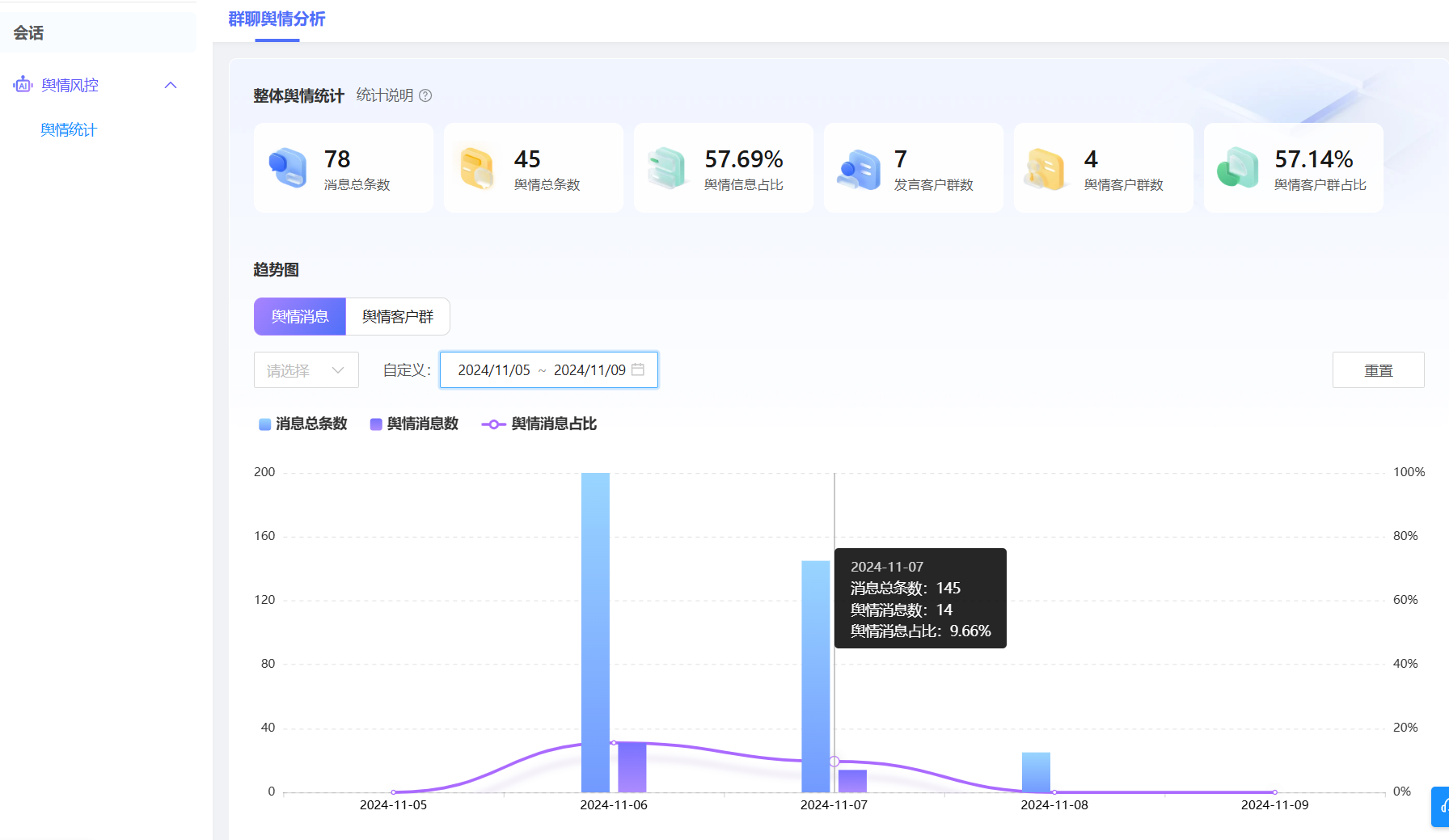1449x840 pixels.
Task: Switch to the 舆情客户群 trend tab
Action: pyautogui.click(x=398, y=317)
